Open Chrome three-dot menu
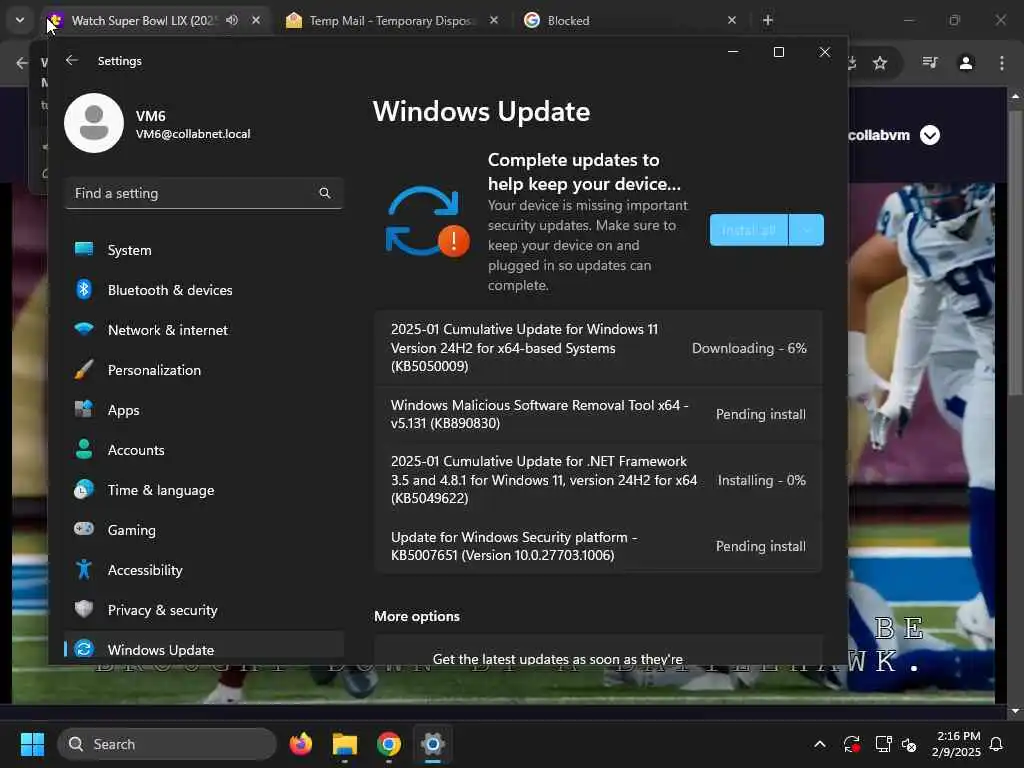 [1002, 63]
